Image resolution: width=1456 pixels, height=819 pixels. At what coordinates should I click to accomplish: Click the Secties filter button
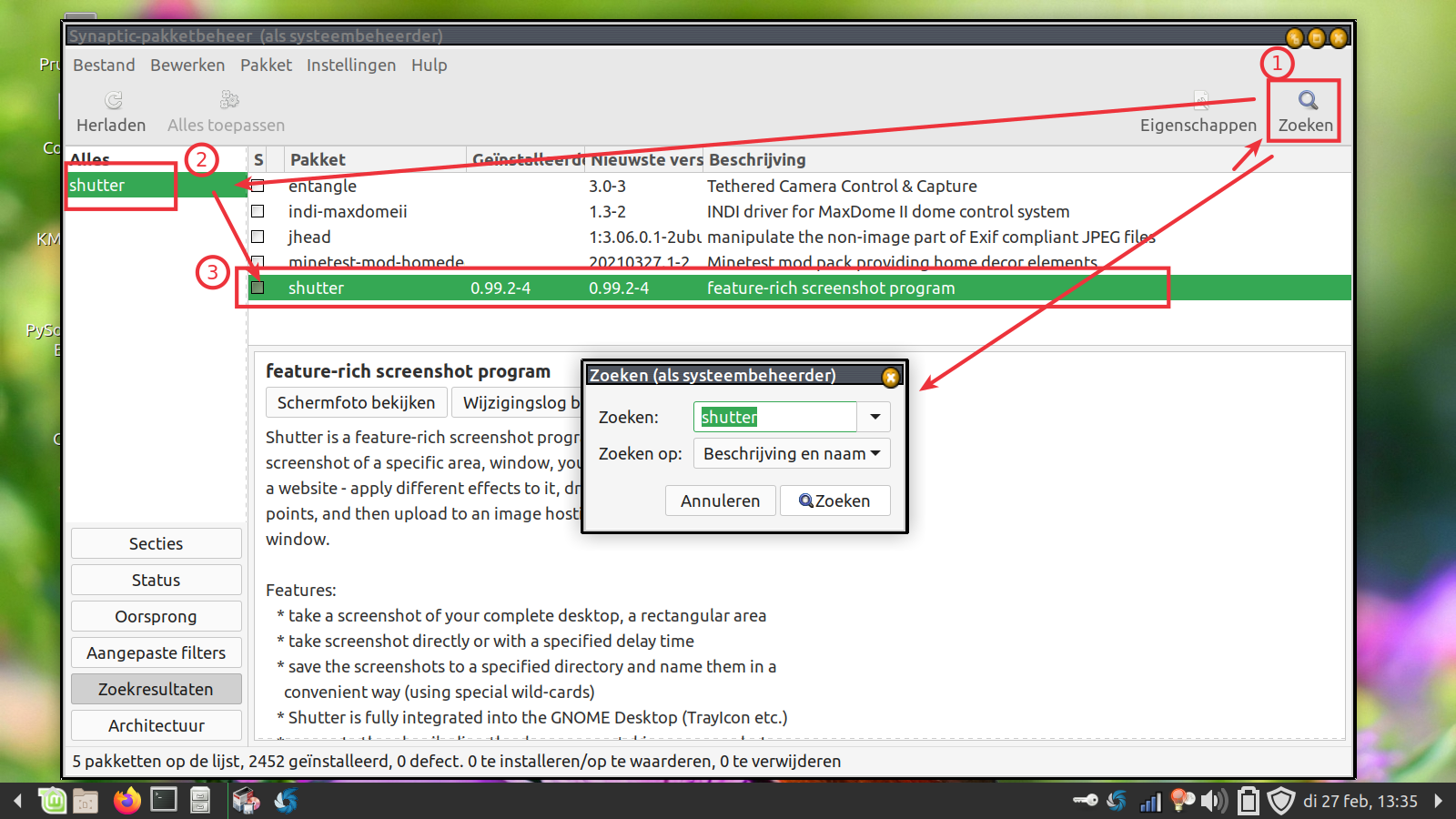(x=157, y=543)
